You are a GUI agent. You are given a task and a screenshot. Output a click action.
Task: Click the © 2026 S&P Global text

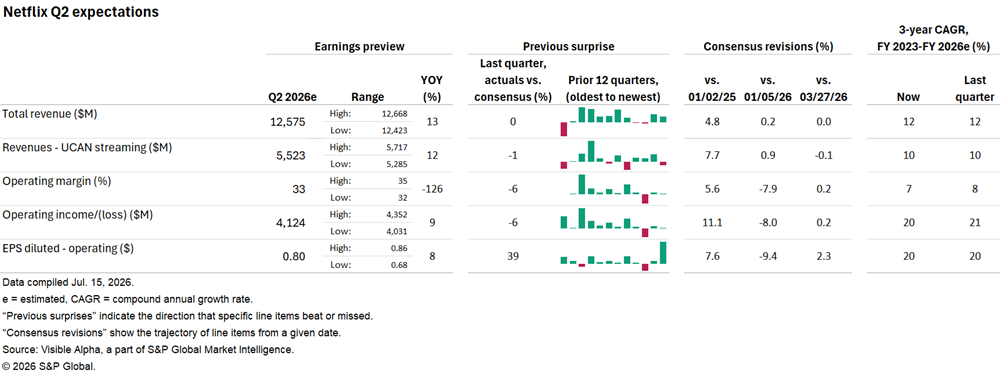(x=48, y=366)
